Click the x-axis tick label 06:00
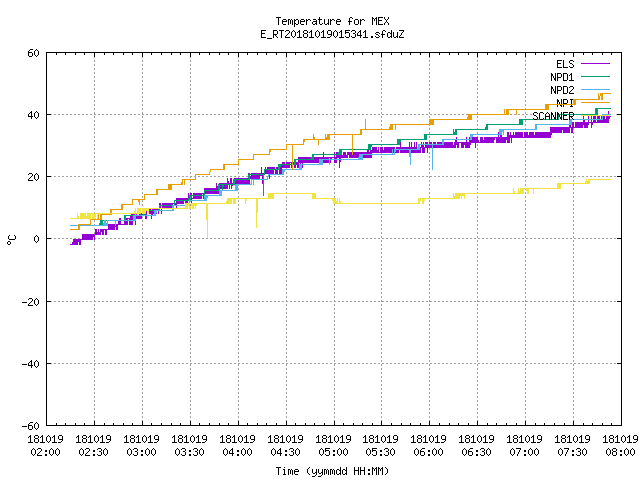640x480 pixels. 428,452
